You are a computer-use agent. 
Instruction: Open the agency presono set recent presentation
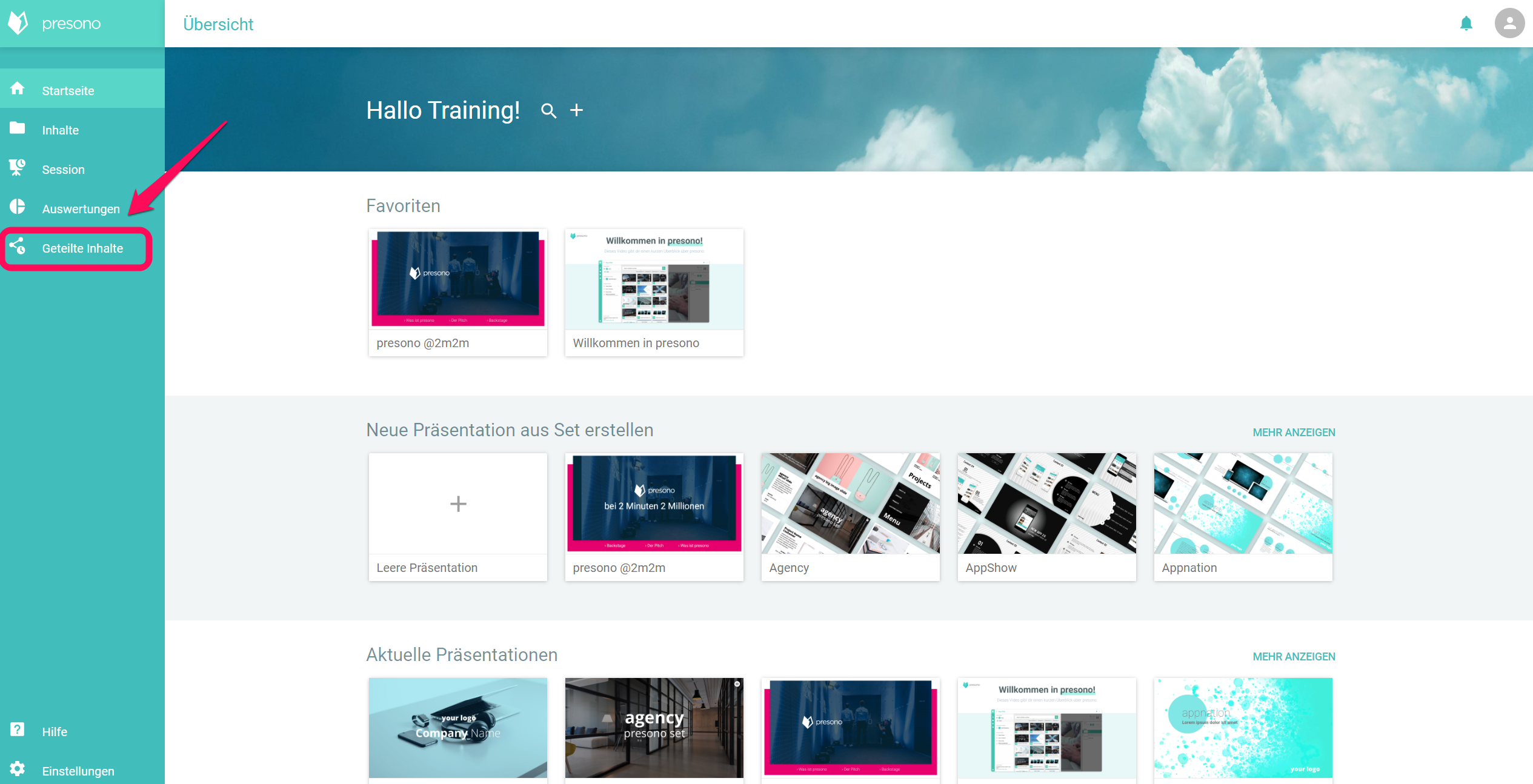[654, 728]
